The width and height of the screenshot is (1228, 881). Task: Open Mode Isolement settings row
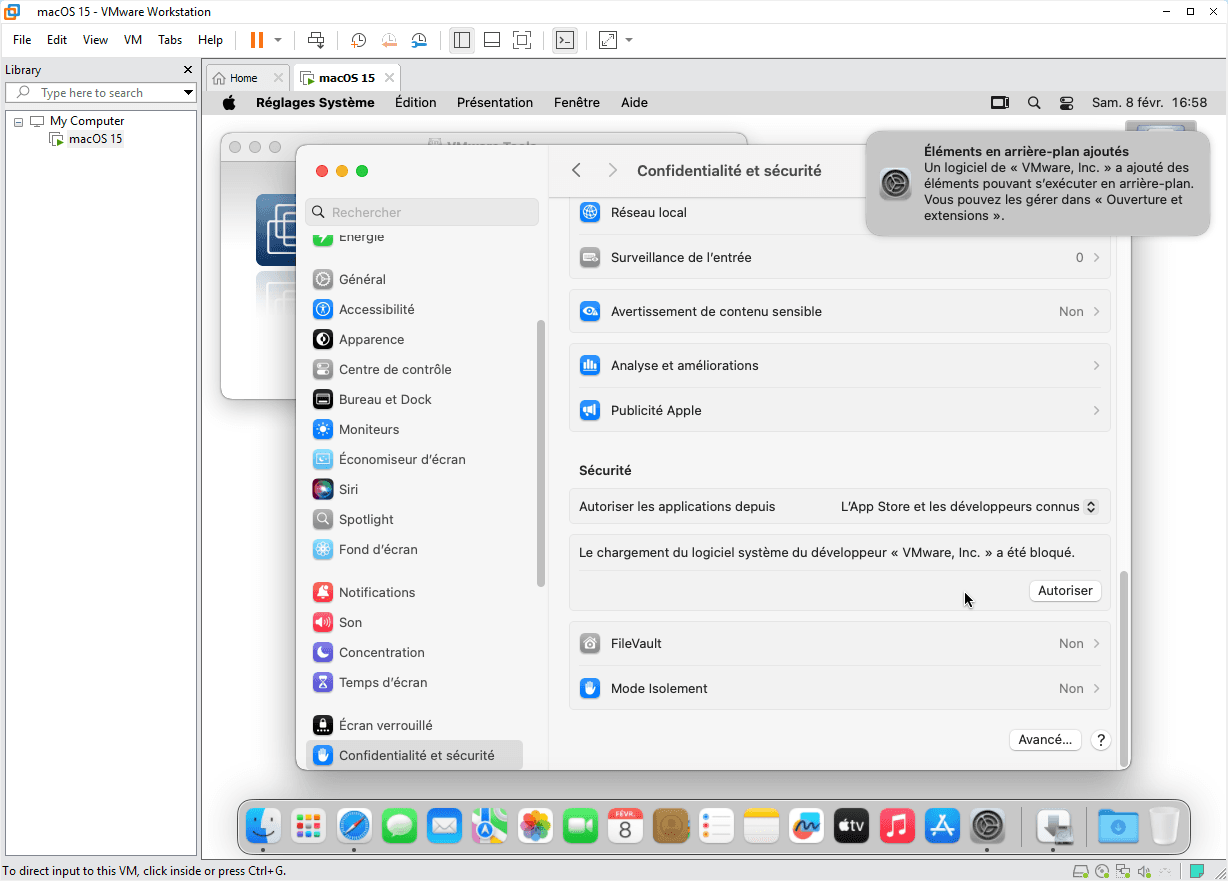click(839, 688)
